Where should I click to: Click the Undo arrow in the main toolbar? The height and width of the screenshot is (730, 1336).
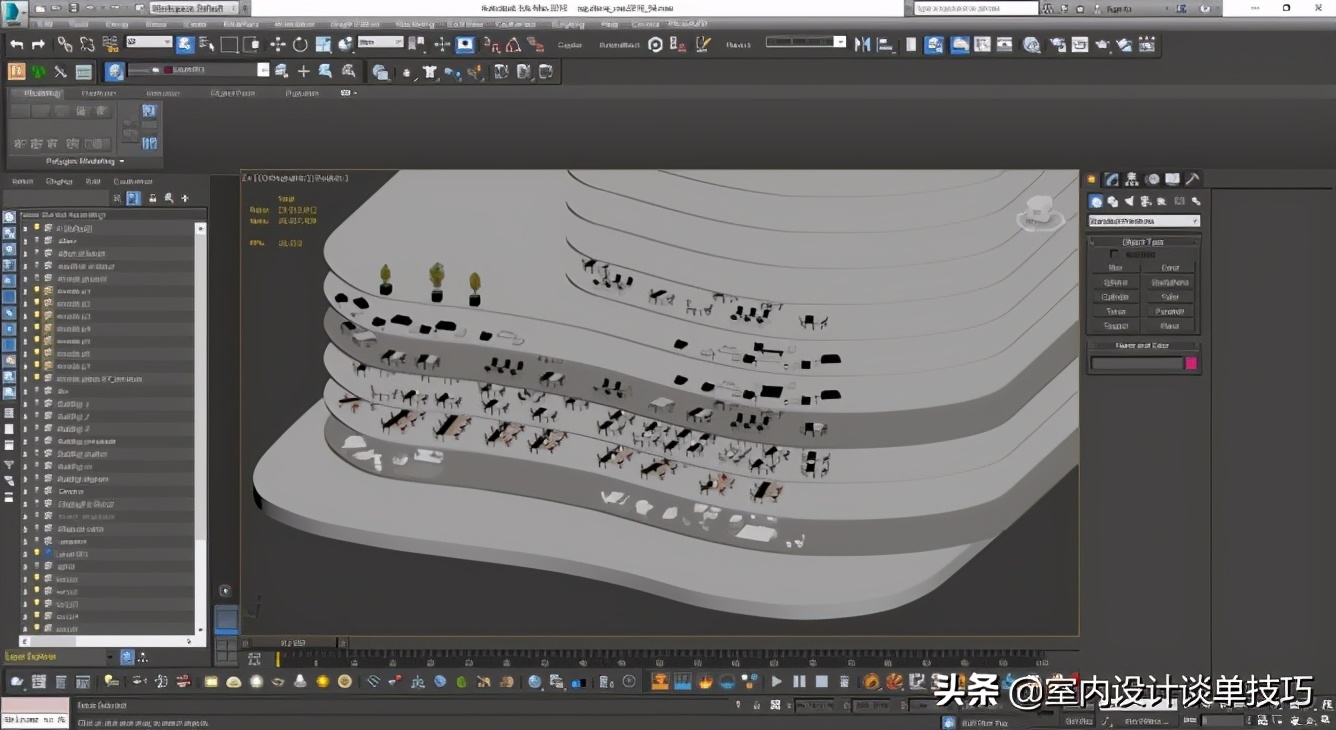(x=17, y=44)
